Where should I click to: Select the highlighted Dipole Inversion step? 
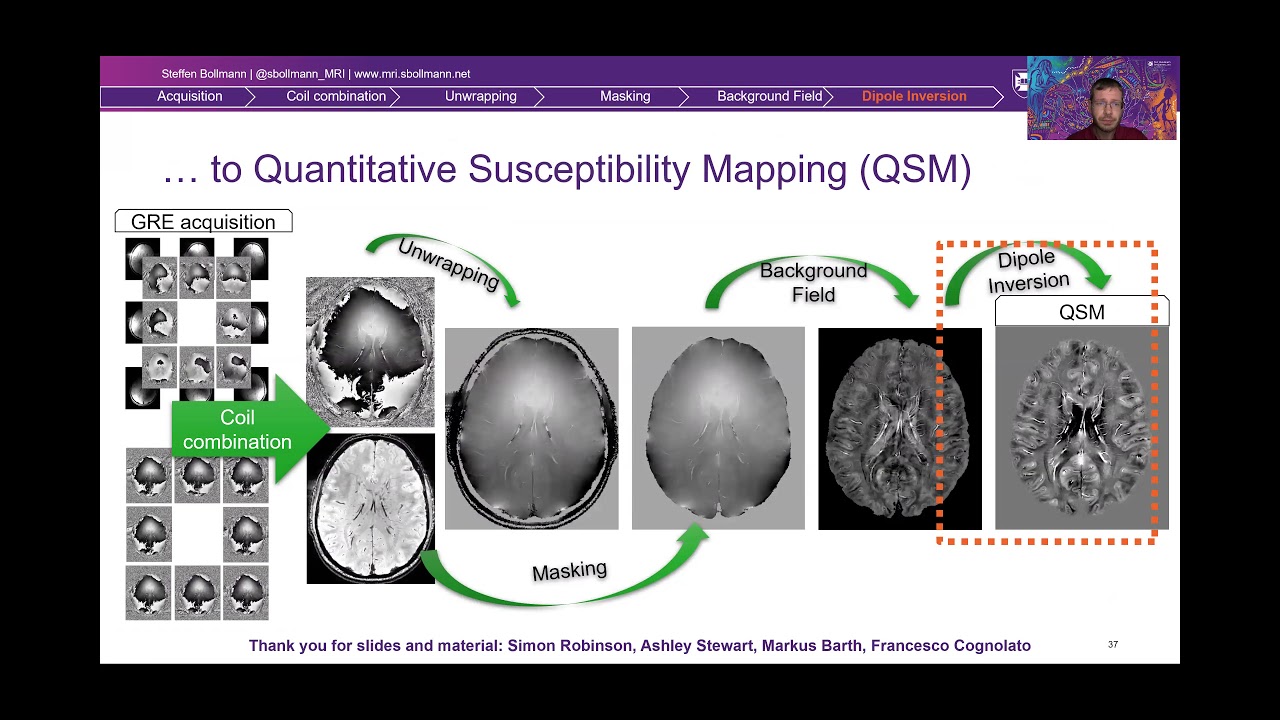[x=914, y=97]
